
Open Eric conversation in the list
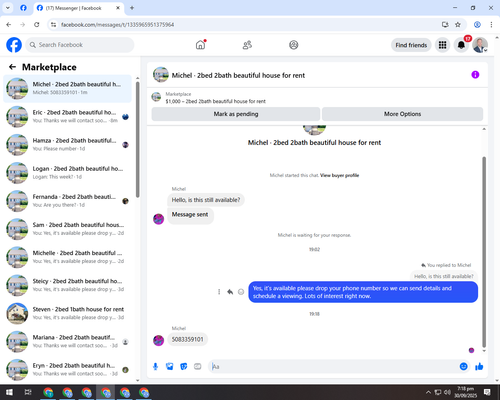click(67, 116)
